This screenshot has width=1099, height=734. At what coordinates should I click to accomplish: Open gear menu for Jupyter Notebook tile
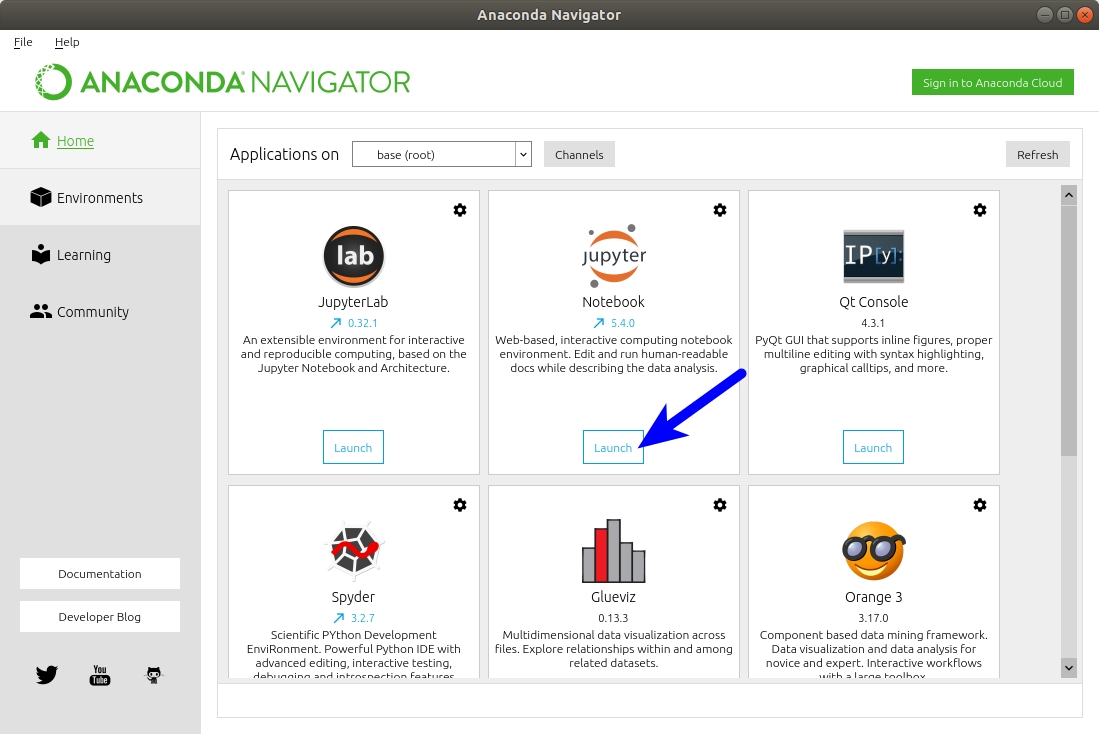tap(720, 210)
